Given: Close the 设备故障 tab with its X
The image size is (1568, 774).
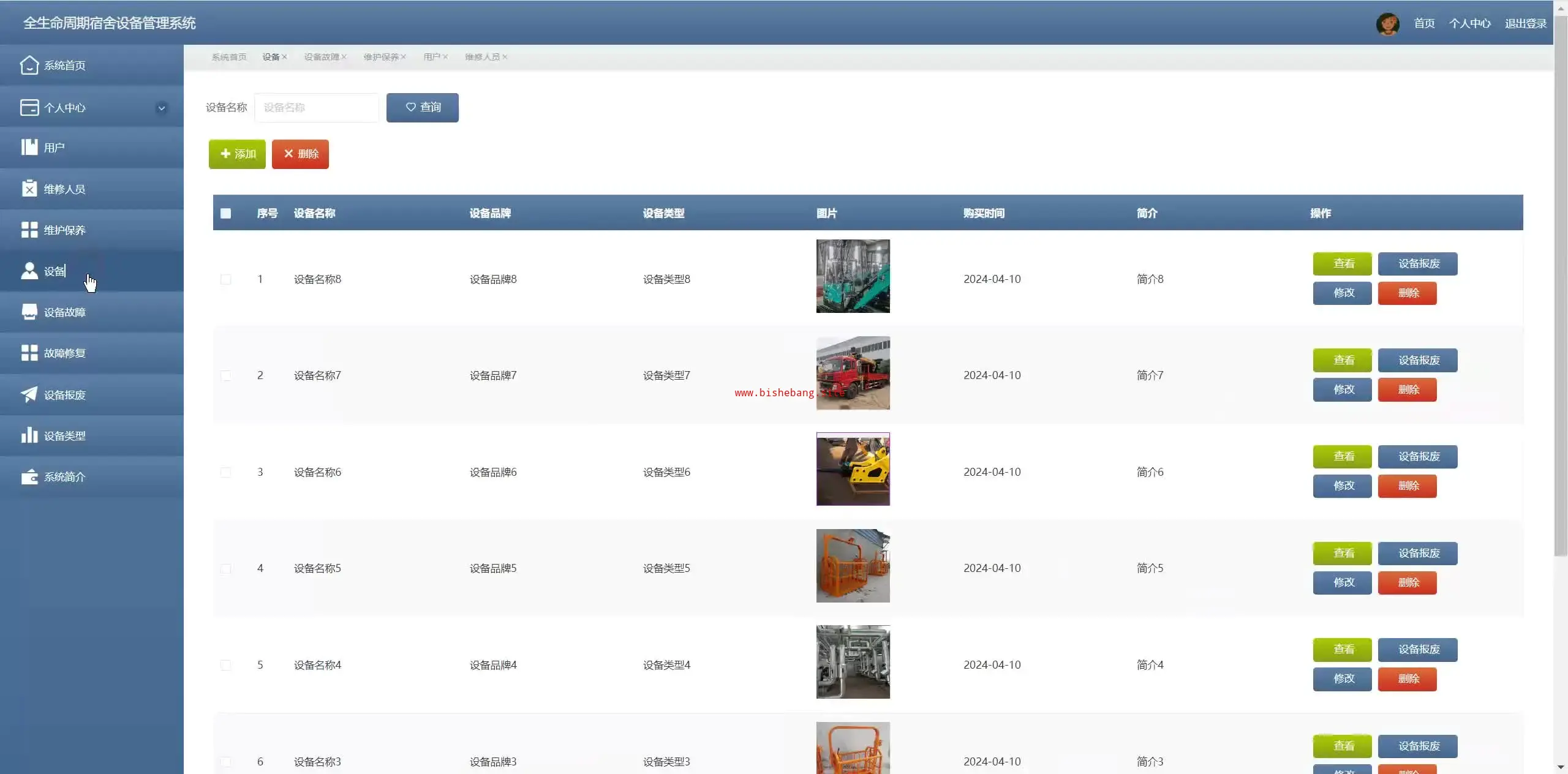Looking at the screenshot, I should (x=344, y=57).
